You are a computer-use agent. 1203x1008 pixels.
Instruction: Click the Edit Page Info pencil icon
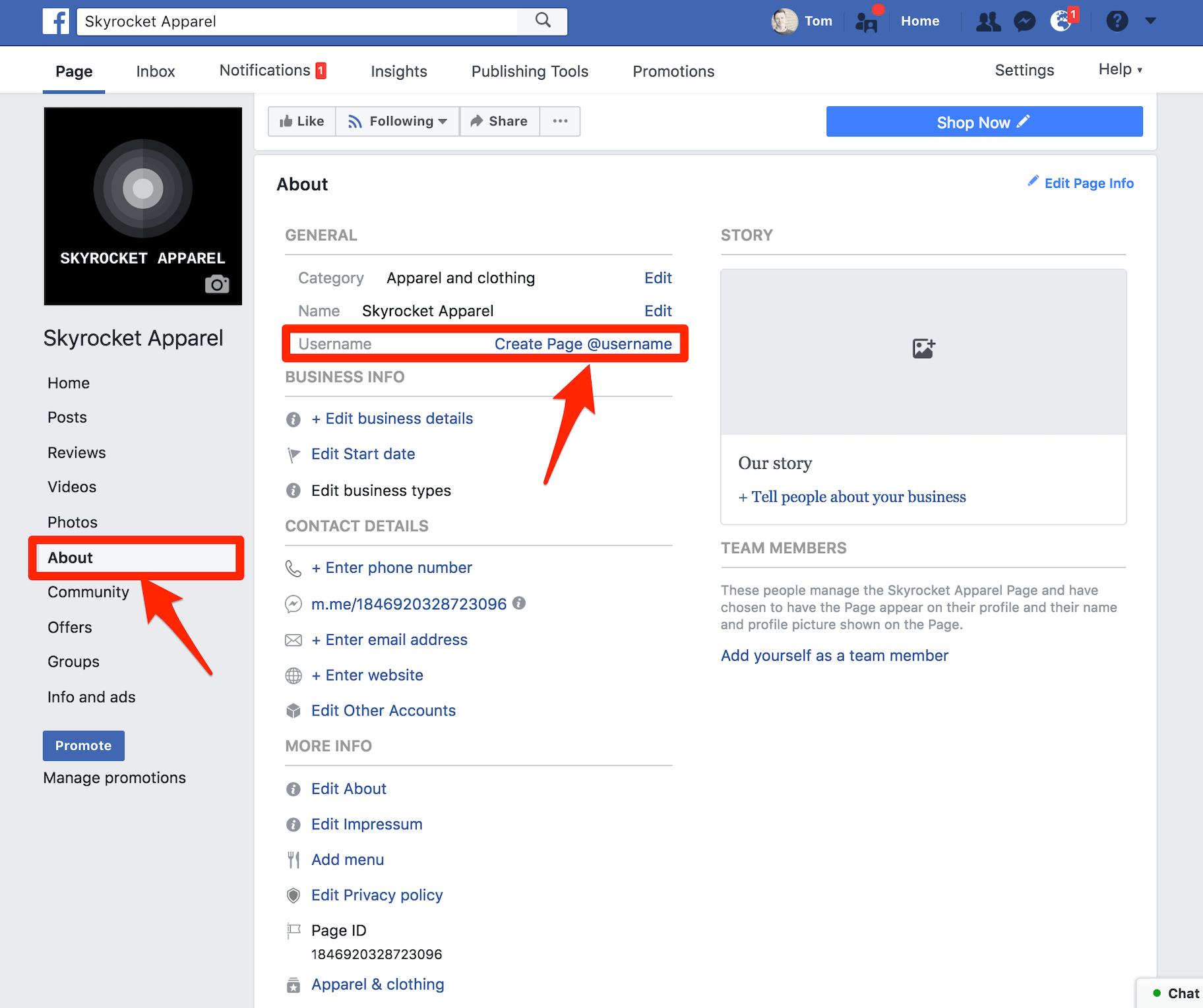pyautogui.click(x=1033, y=182)
